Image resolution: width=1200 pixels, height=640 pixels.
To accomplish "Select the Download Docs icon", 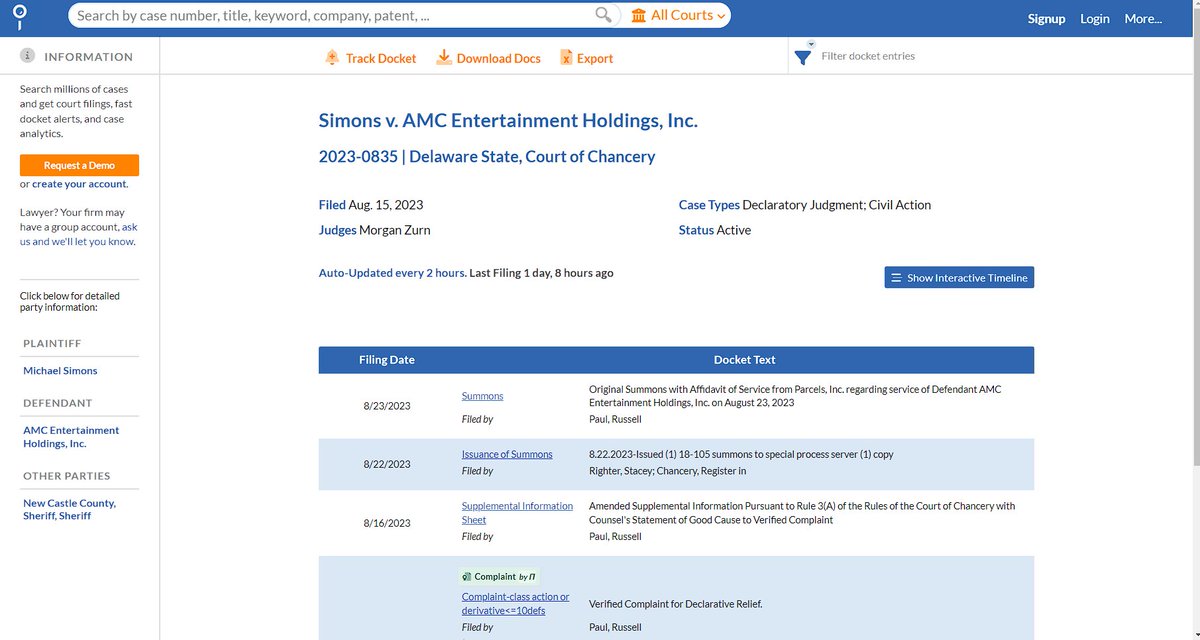I will pyautogui.click(x=443, y=57).
